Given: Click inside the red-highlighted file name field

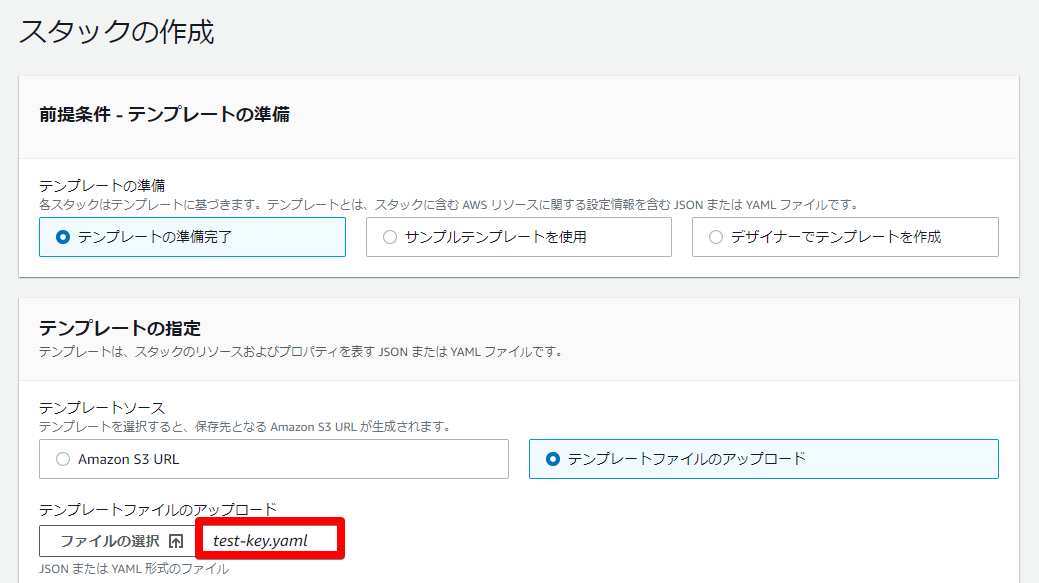Looking at the screenshot, I should pyautogui.click(x=270, y=539).
